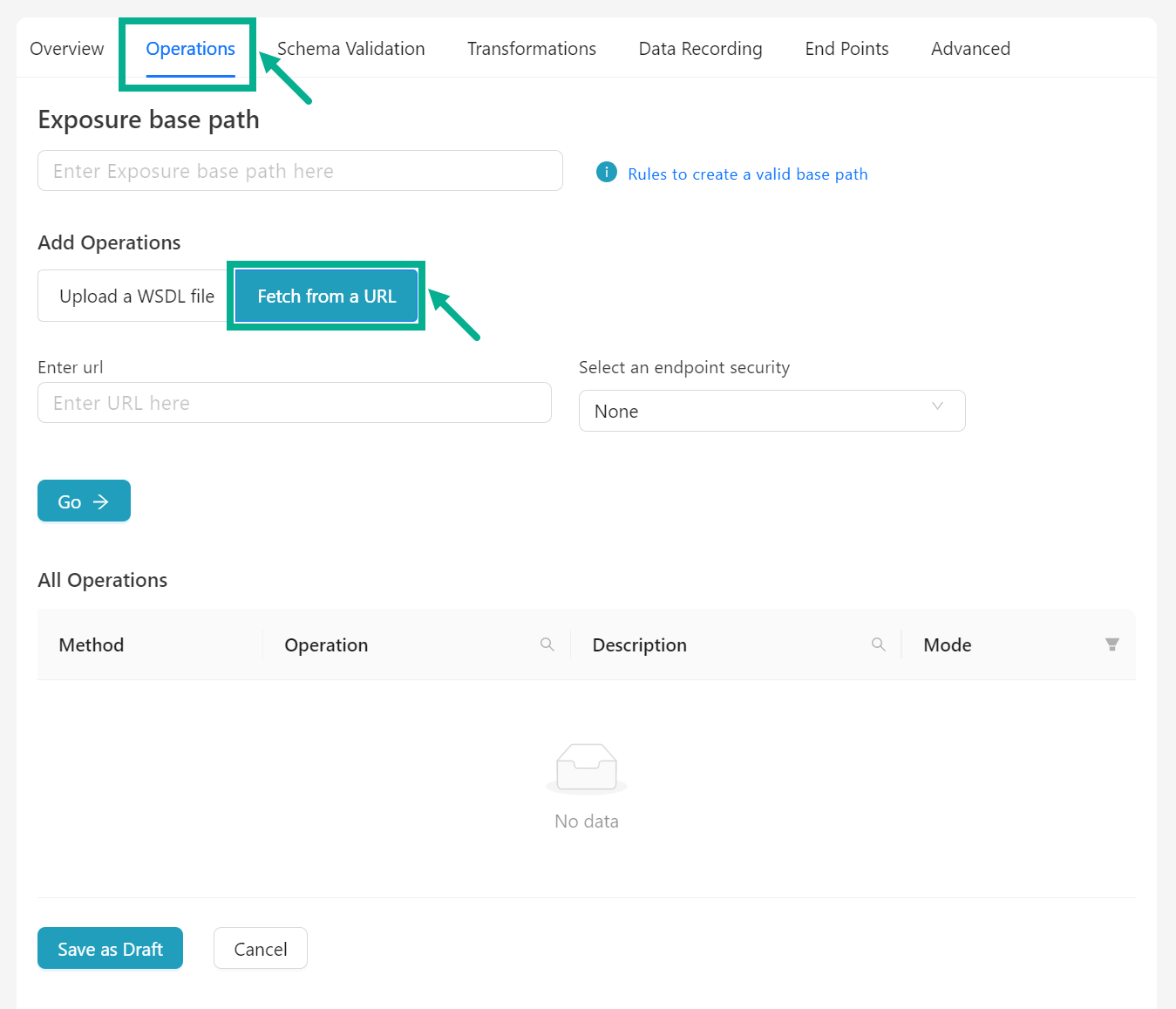Switch to the End Points tab

click(x=846, y=49)
